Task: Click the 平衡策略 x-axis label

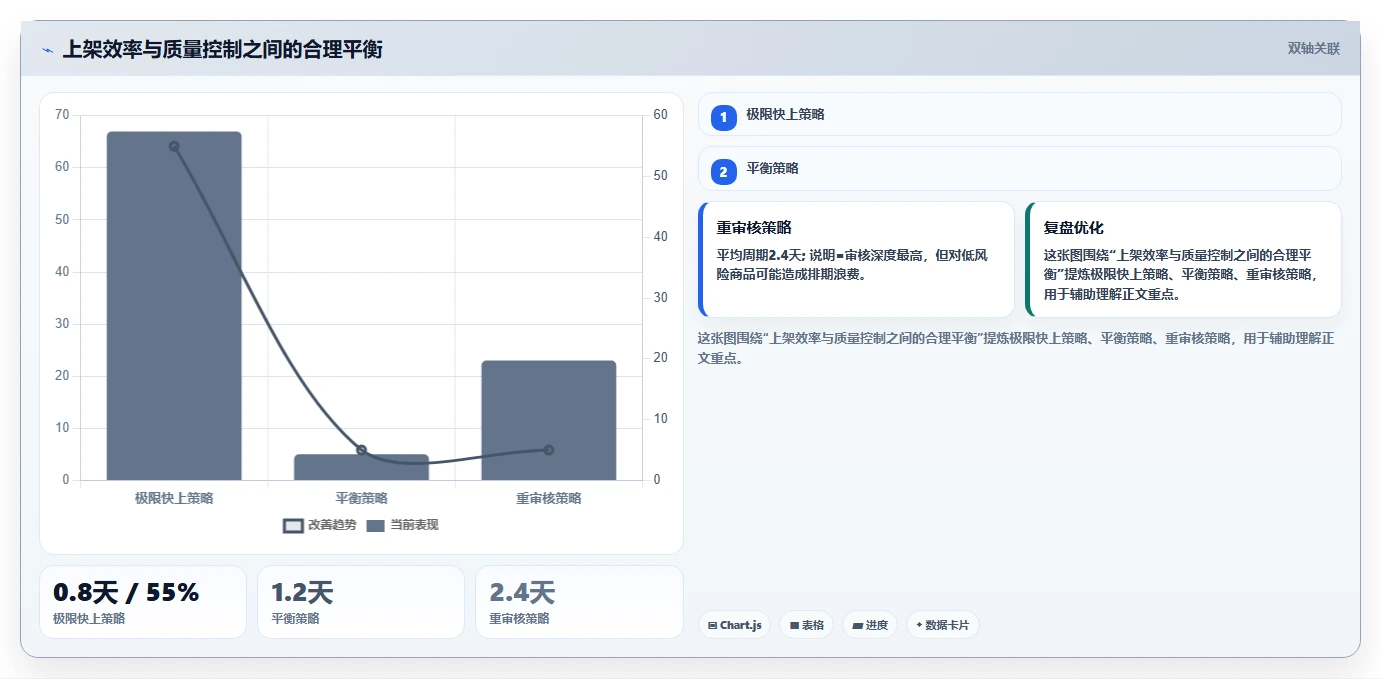Action: point(361,498)
